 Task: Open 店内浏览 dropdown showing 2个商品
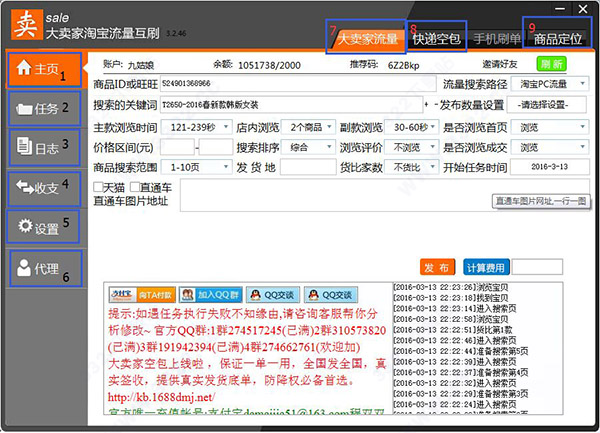[308, 127]
